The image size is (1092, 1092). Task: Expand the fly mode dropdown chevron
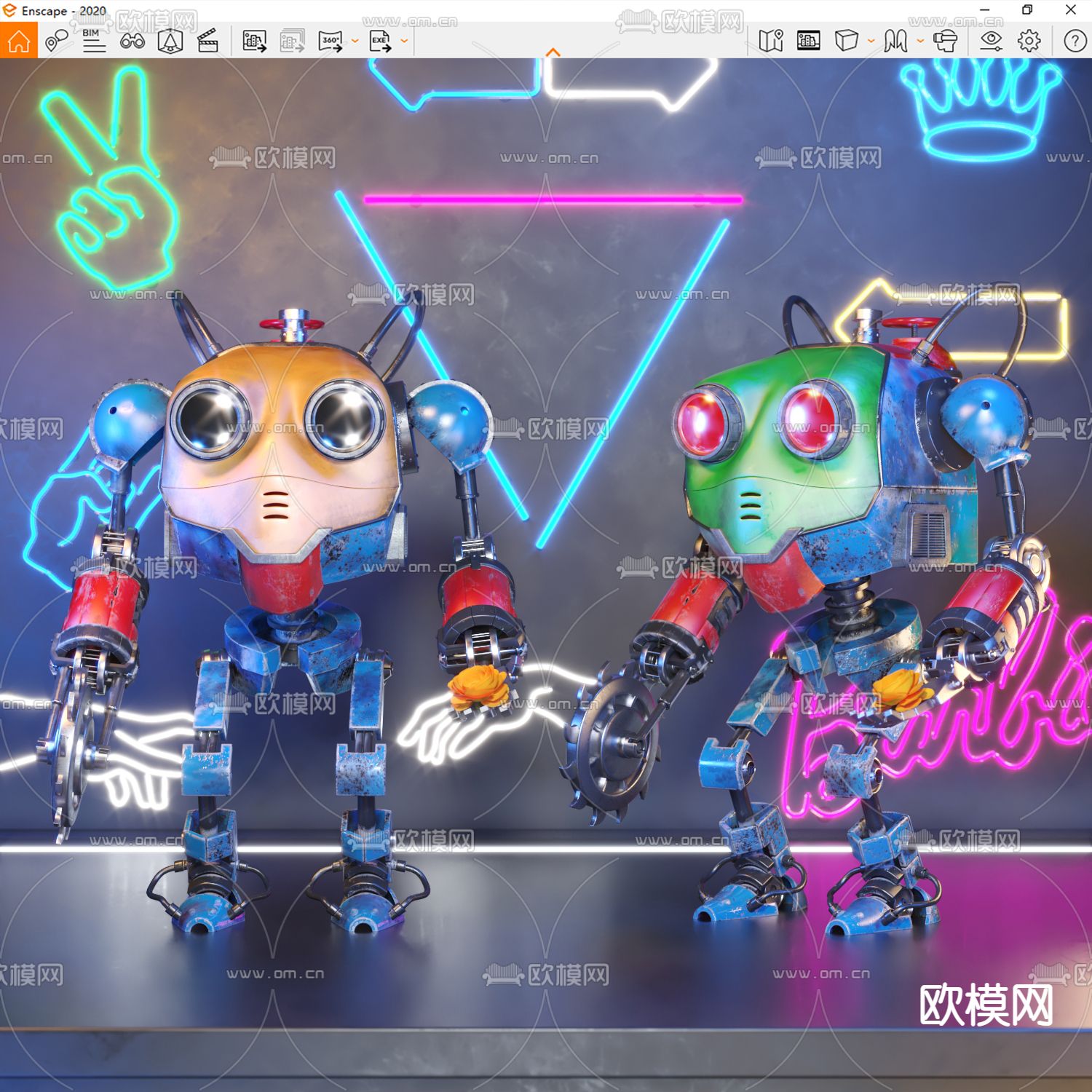click(x=919, y=42)
